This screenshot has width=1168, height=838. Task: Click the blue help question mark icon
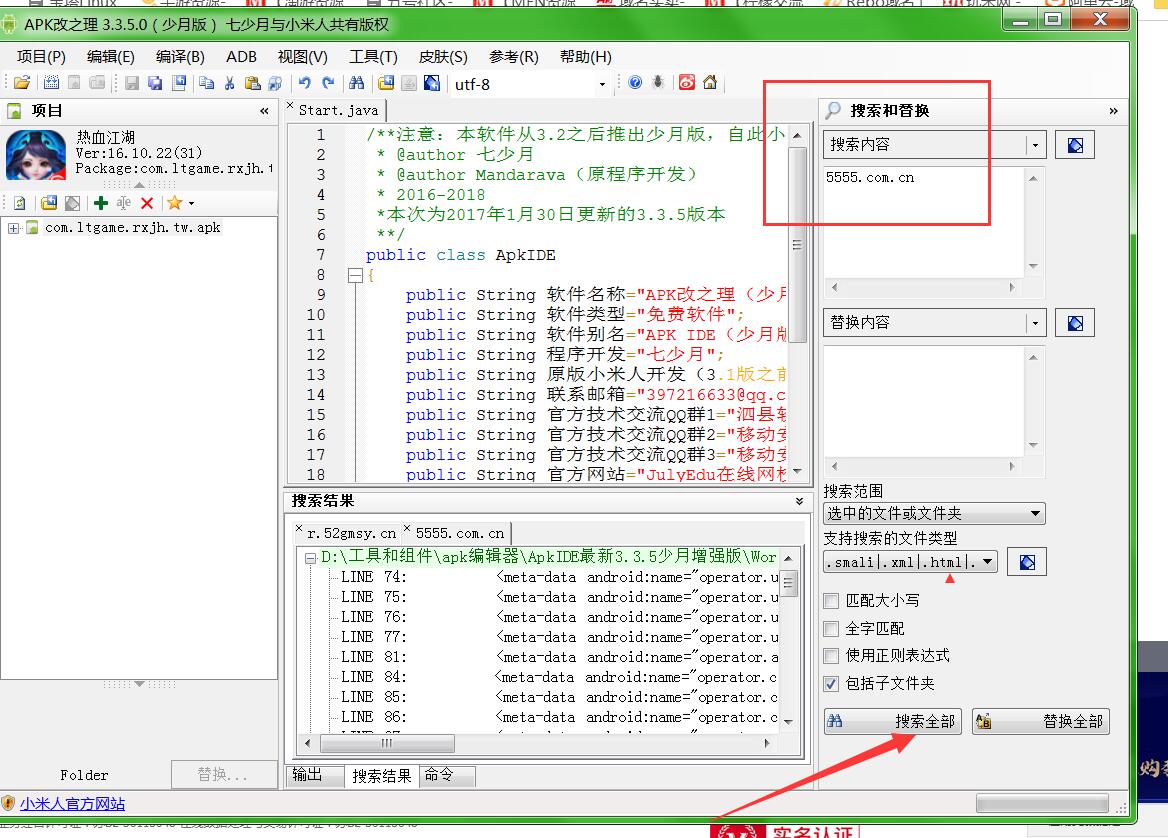point(635,84)
